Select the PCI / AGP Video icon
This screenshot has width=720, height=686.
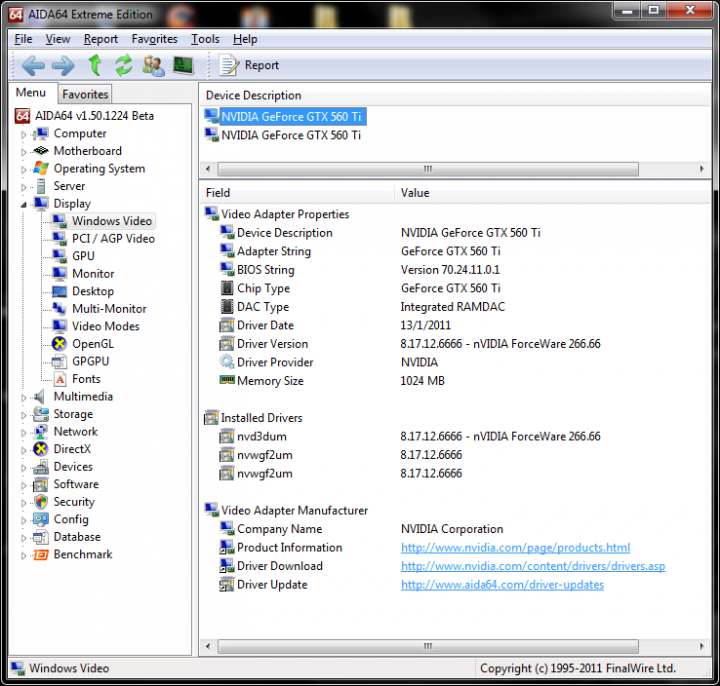(59, 238)
